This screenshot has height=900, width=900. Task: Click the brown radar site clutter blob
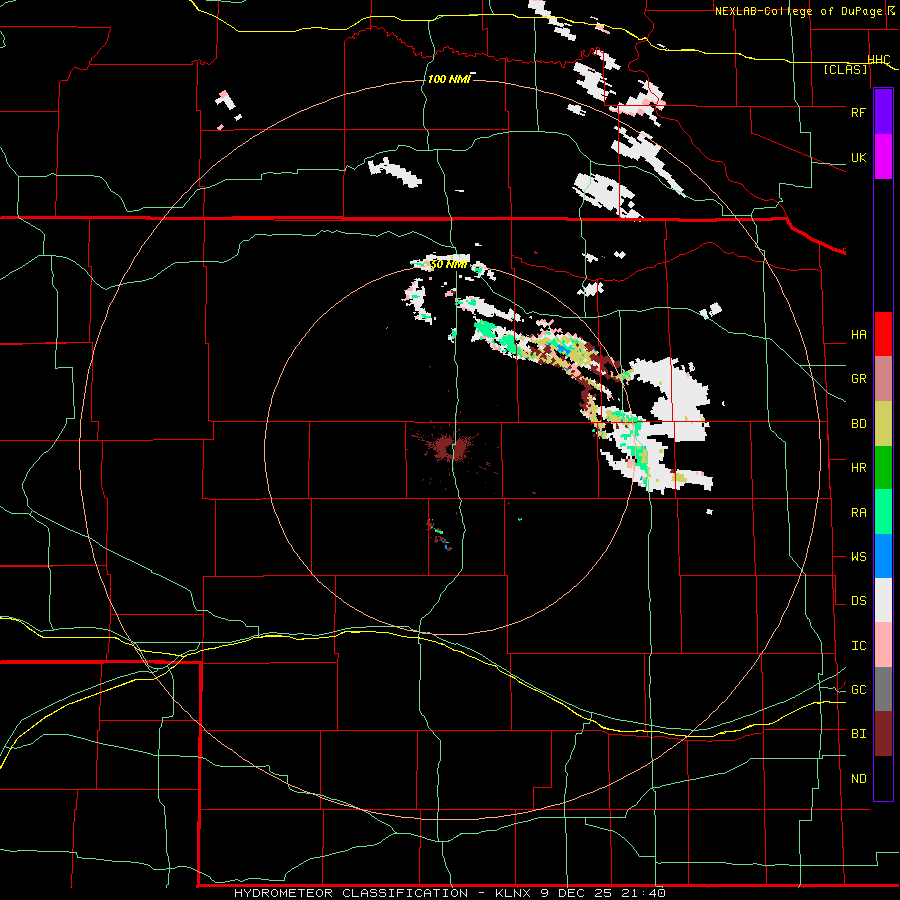pos(451,447)
